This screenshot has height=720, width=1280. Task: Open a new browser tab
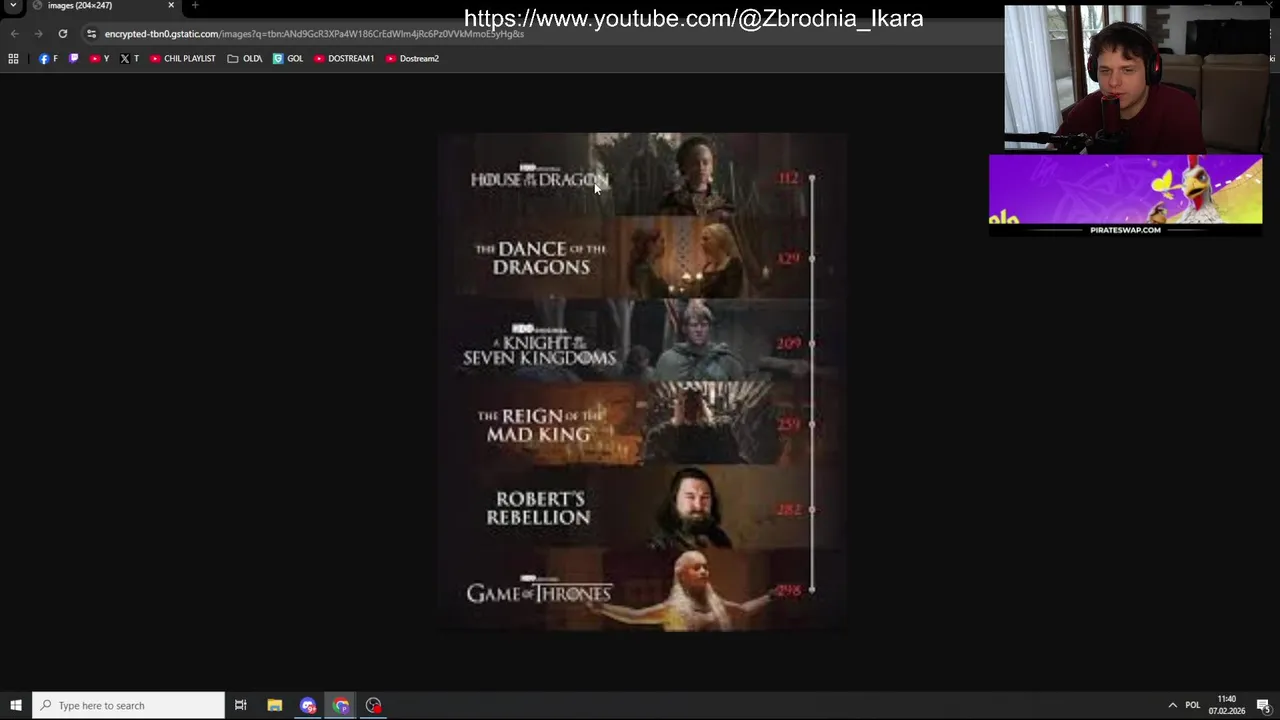195,5
